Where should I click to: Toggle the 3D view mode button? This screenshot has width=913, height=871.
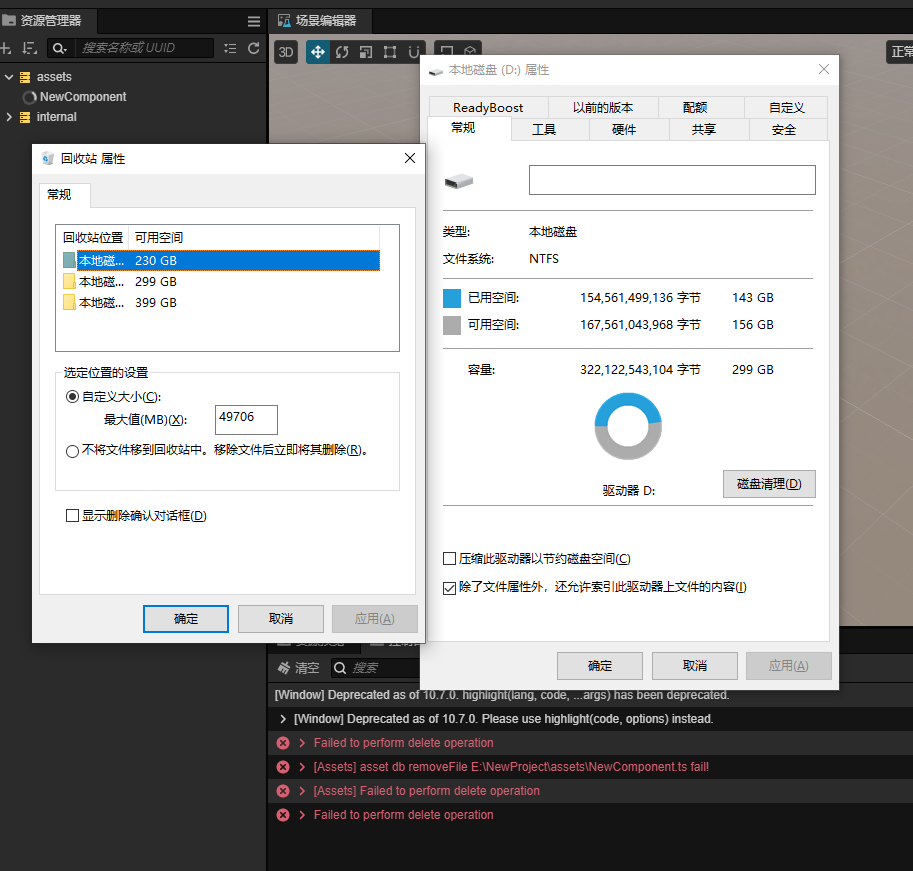click(286, 52)
